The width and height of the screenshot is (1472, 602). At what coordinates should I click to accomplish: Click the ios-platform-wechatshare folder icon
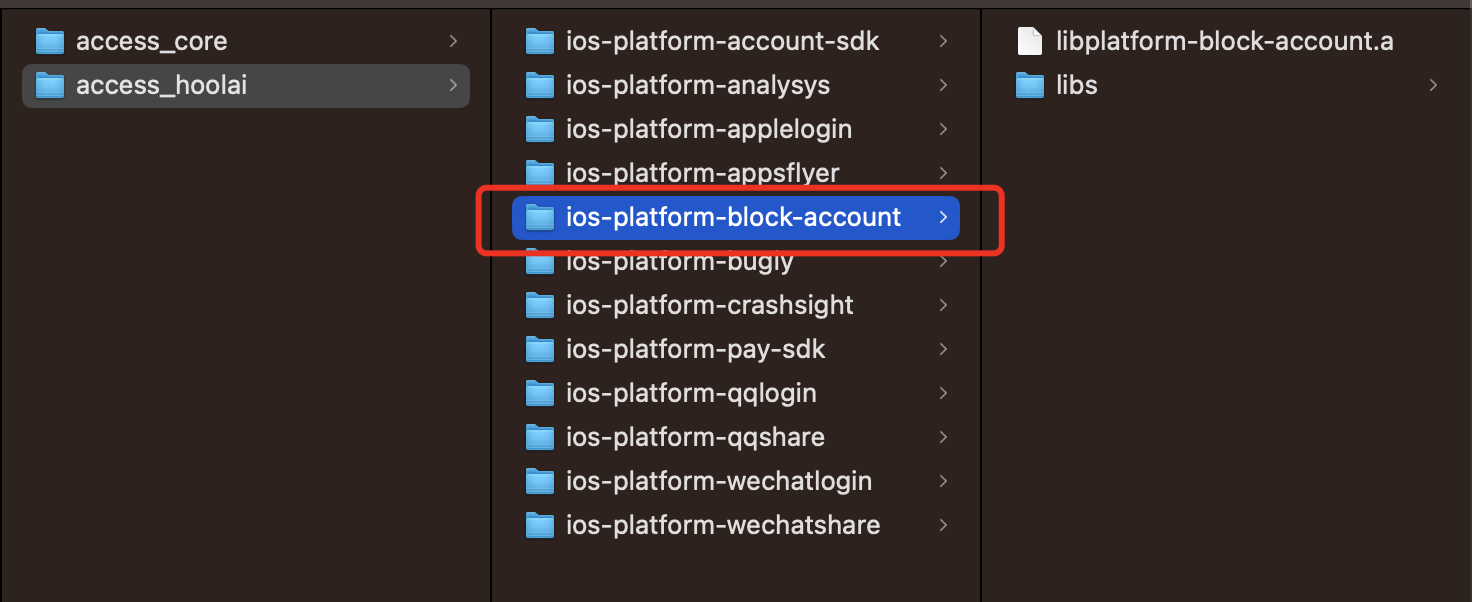(539, 525)
